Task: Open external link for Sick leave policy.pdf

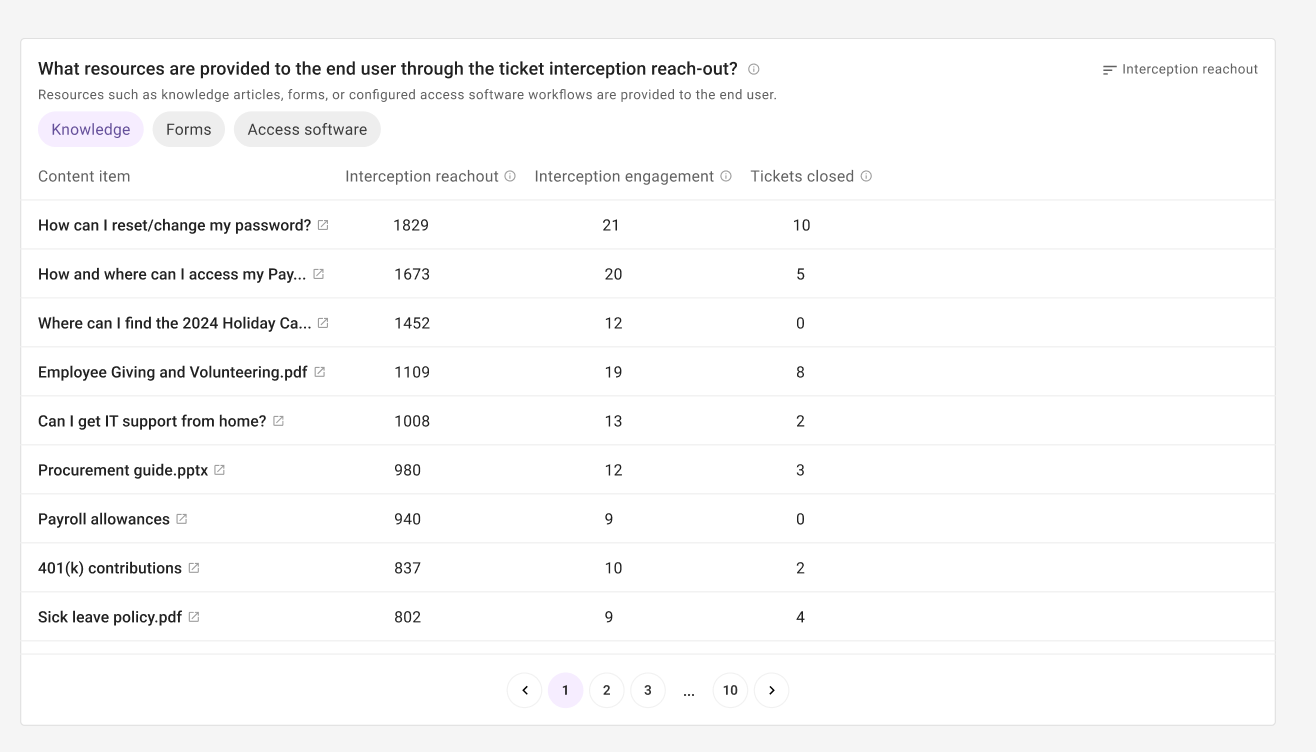Action: tap(194, 617)
